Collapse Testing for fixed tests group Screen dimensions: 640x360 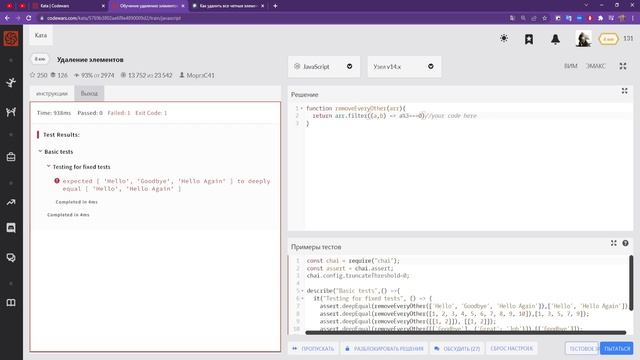(48, 167)
